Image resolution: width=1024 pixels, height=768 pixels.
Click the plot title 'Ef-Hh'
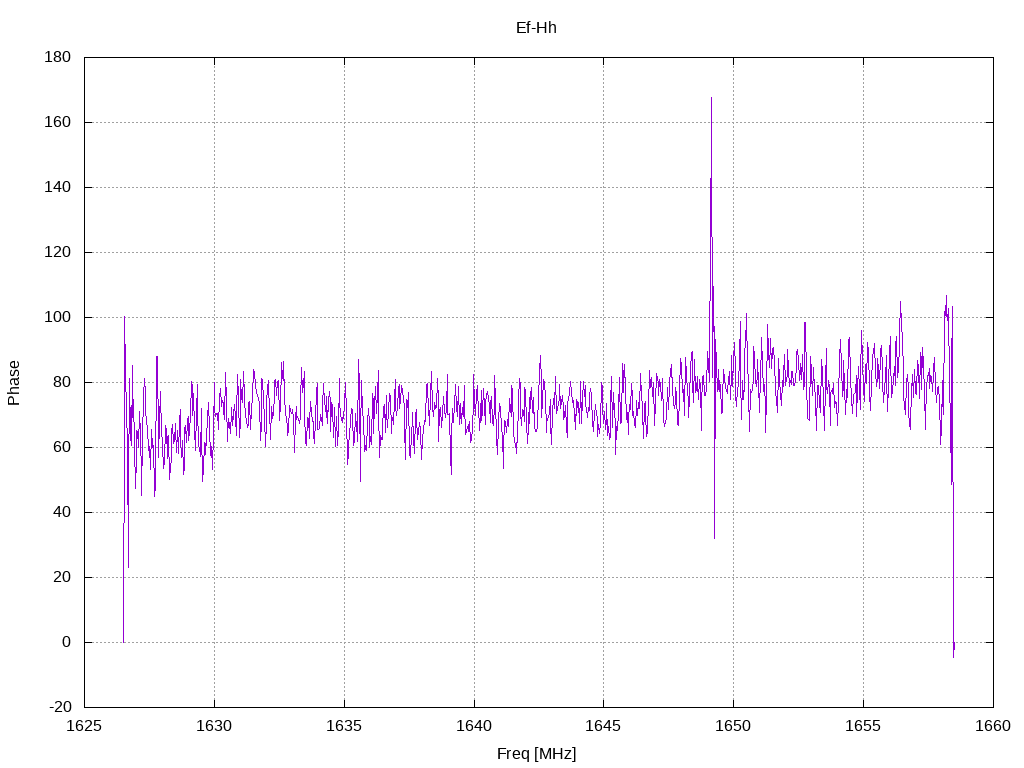pos(536,28)
